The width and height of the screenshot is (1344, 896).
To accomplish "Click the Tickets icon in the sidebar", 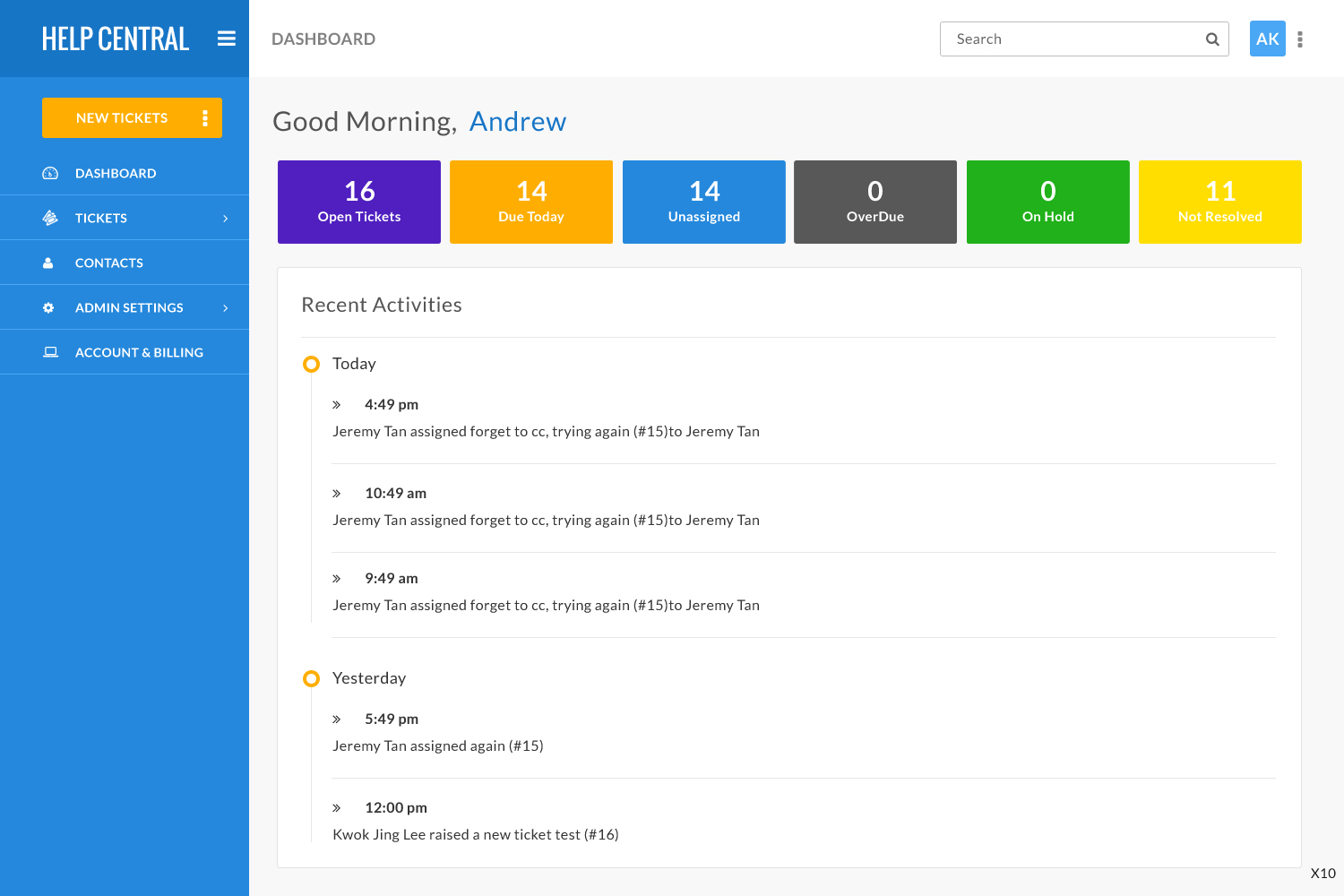I will click(50, 218).
